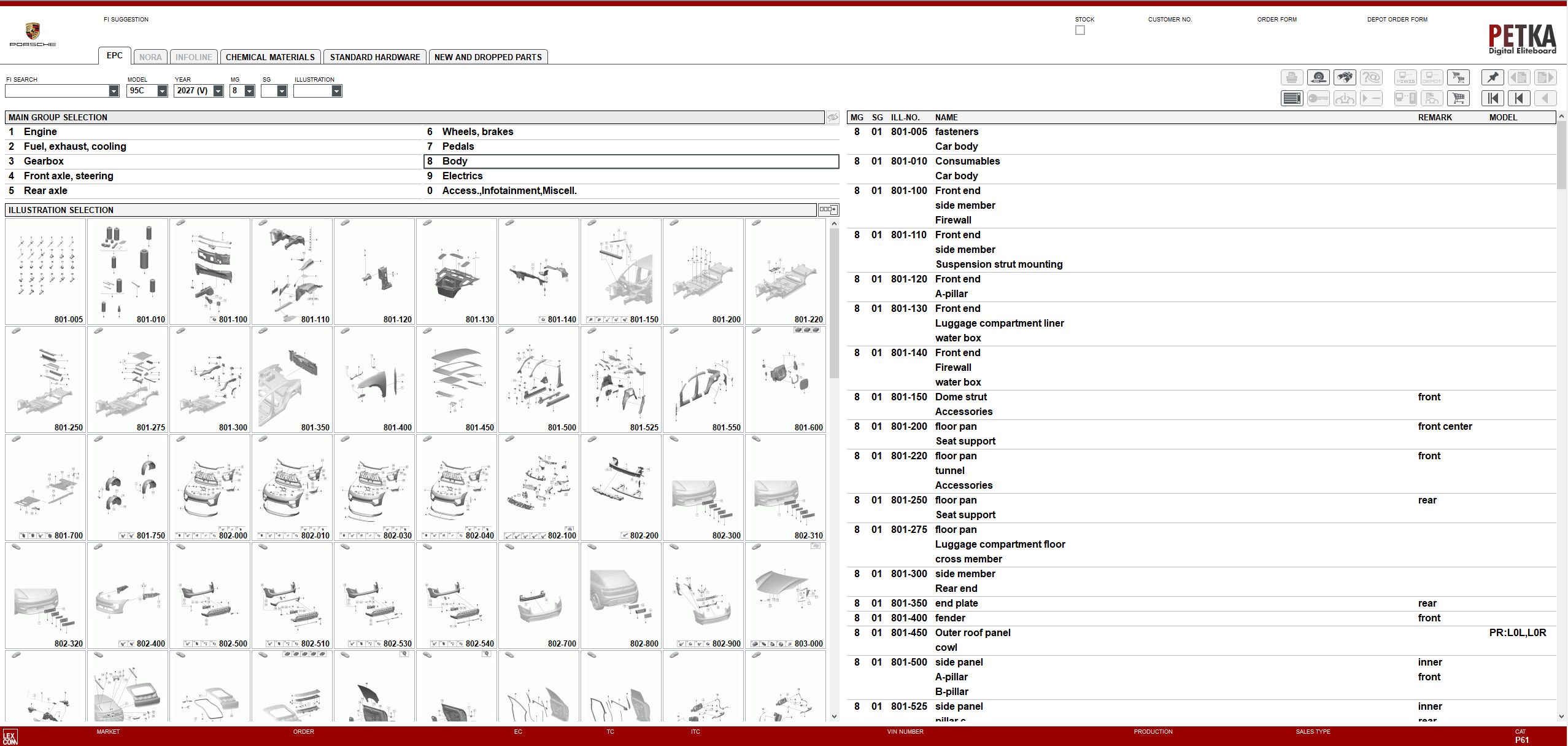Click the DEPOT connection icon
The width and height of the screenshot is (1568, 746).
point(1432,77)
